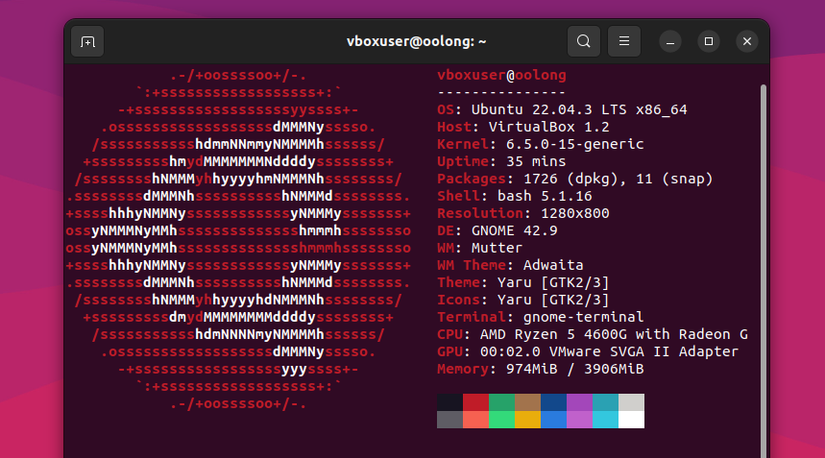Click the terminal scrollbar
The image size is (825, 458).
(x=763, y=271)
